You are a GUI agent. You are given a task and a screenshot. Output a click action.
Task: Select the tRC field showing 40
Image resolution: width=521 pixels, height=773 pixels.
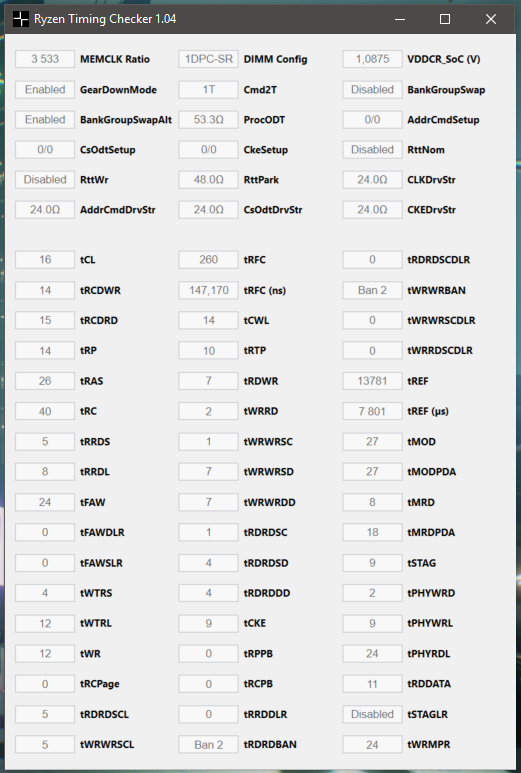[45, 412]
